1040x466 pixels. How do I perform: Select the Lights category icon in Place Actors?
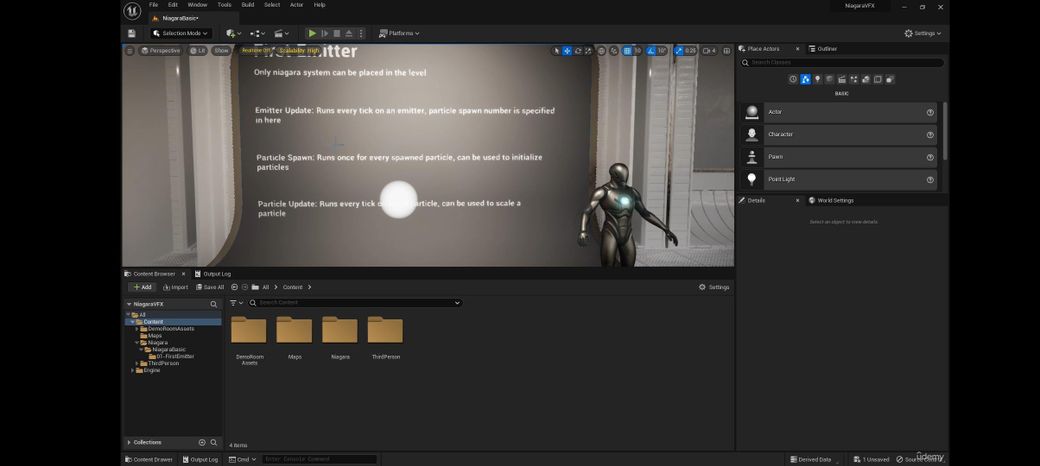tap(818, 79)
